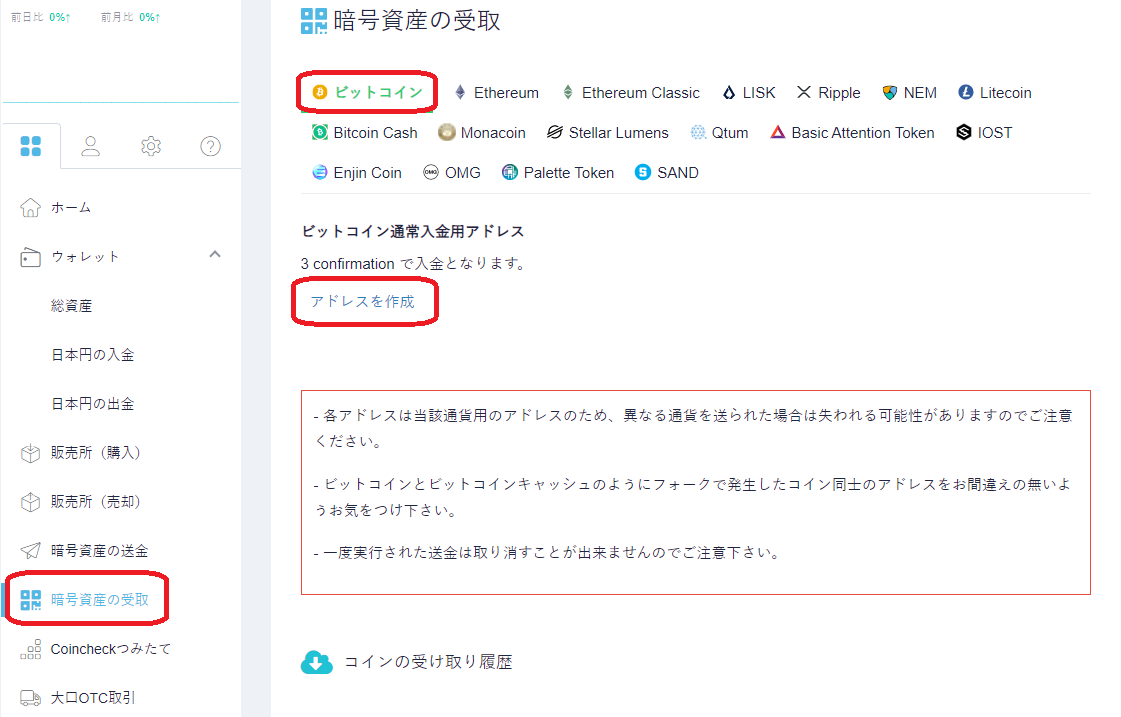
Task: Open 販売所（購入）in sidebar
Action: [x=96, y=453]
